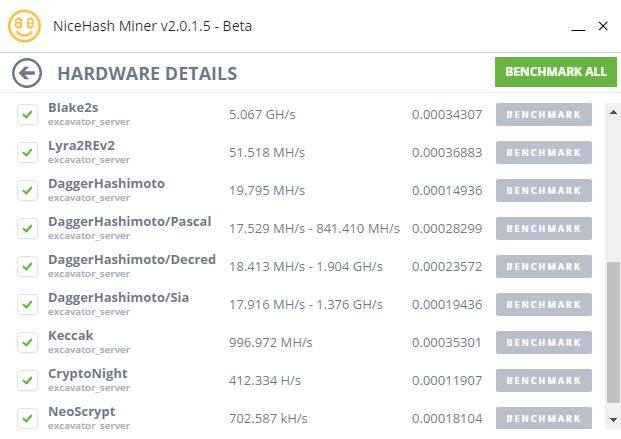621x439 pixels.
Task: Start the Keccak benchmark
Action: [544, 343]
